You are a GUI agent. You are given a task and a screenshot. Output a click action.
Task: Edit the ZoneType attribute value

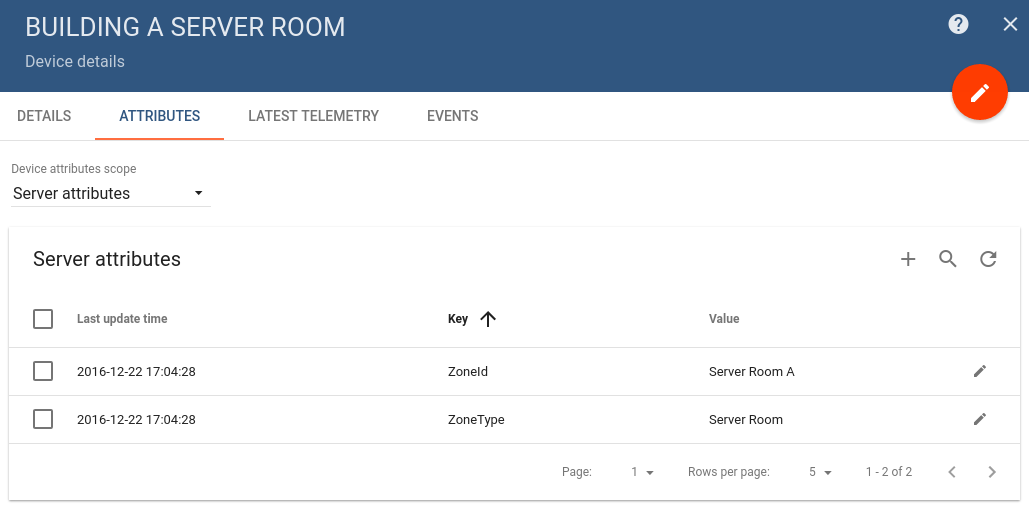980,419
